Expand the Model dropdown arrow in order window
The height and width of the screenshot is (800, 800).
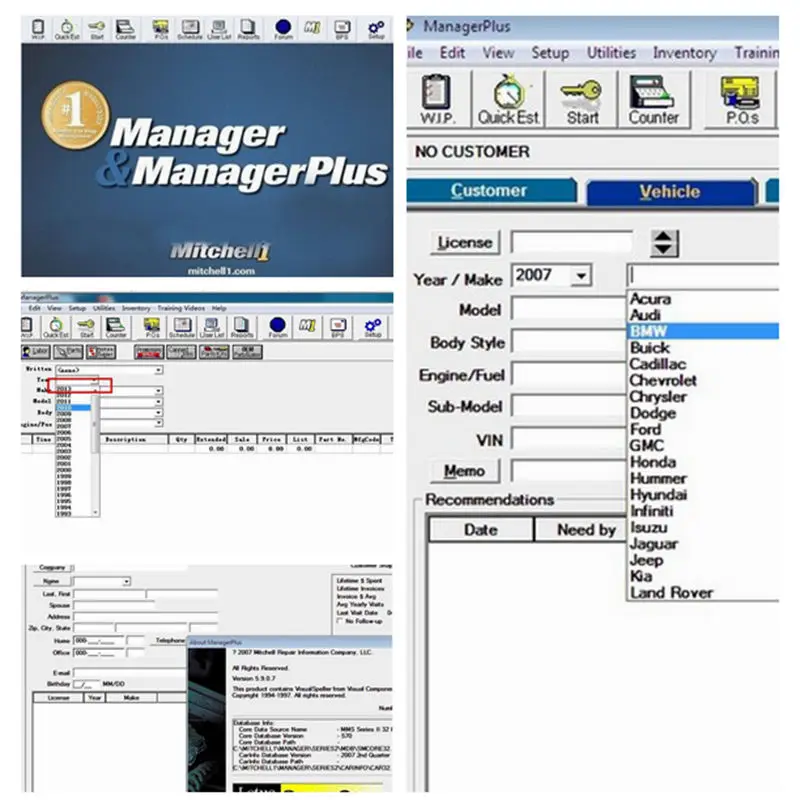[159, 402]
